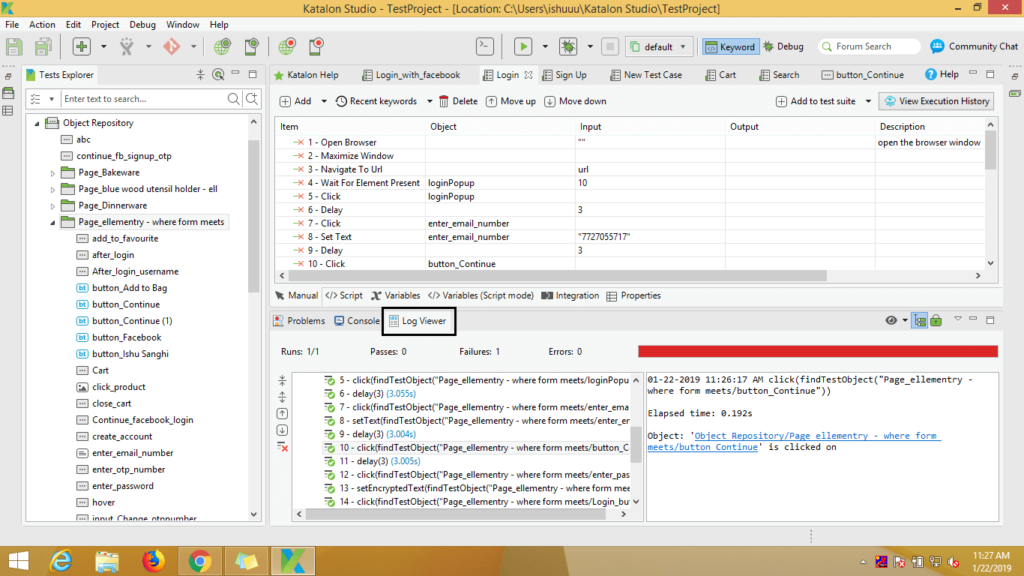Click the Move up button
The height and width of the screenshot is (576, 1024).
point(511,101)
